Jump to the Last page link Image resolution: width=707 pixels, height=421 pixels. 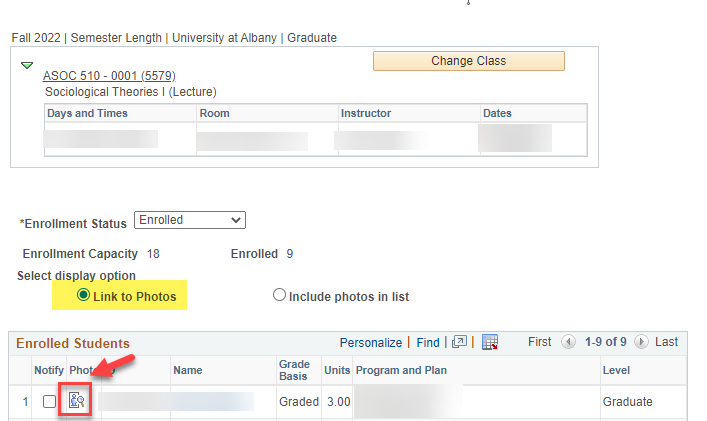click(667, 342)
